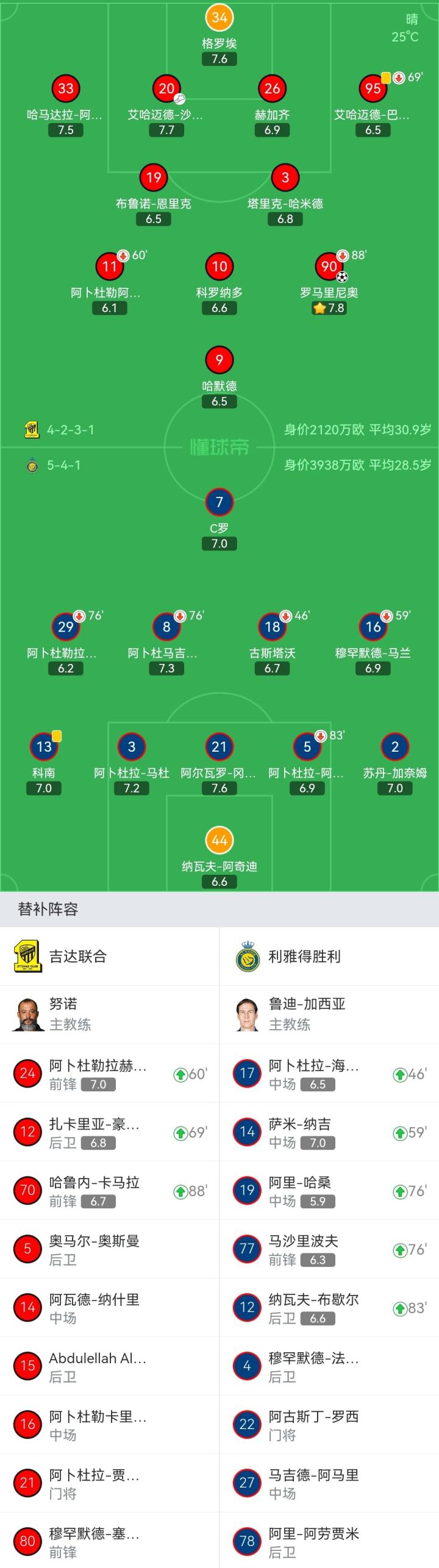Open number 95 艾哈迈德-巴 player icon
Image resolution: width=439 pixels, height=1568 pixels.
point(373,89)
